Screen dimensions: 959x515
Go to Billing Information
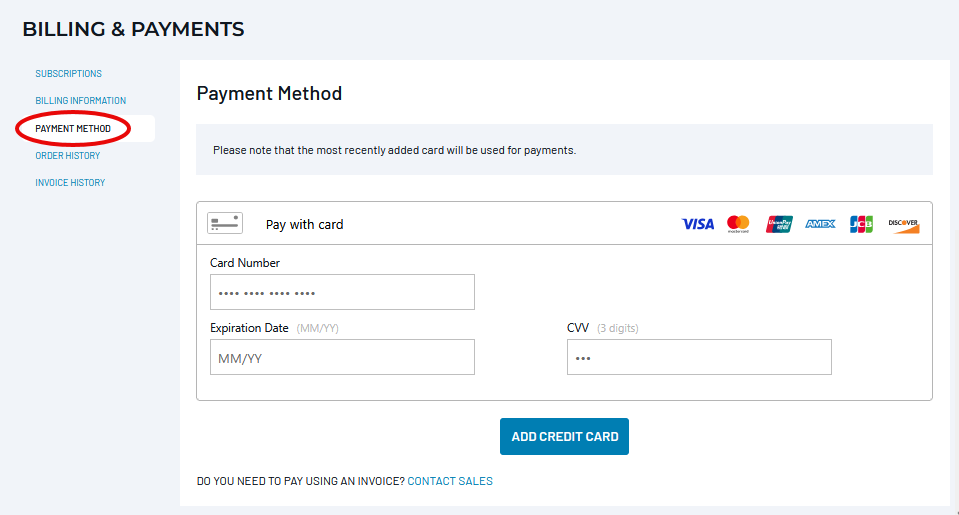[x=81, y=100]
